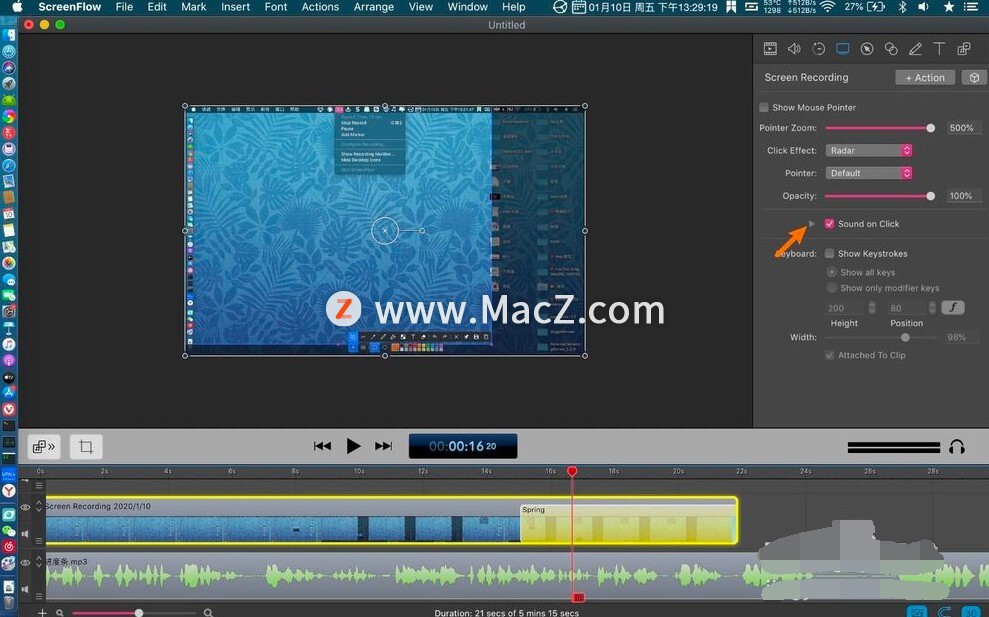The width and height of the screenshot is (989, 617).
Task: Play the timeline
Action: click(x=353, y=447)
